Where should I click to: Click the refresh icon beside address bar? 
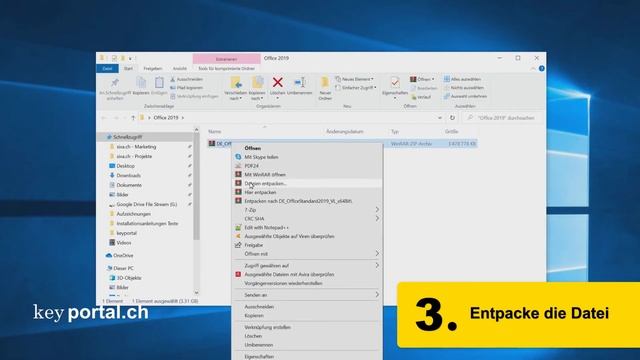(452, 118)
